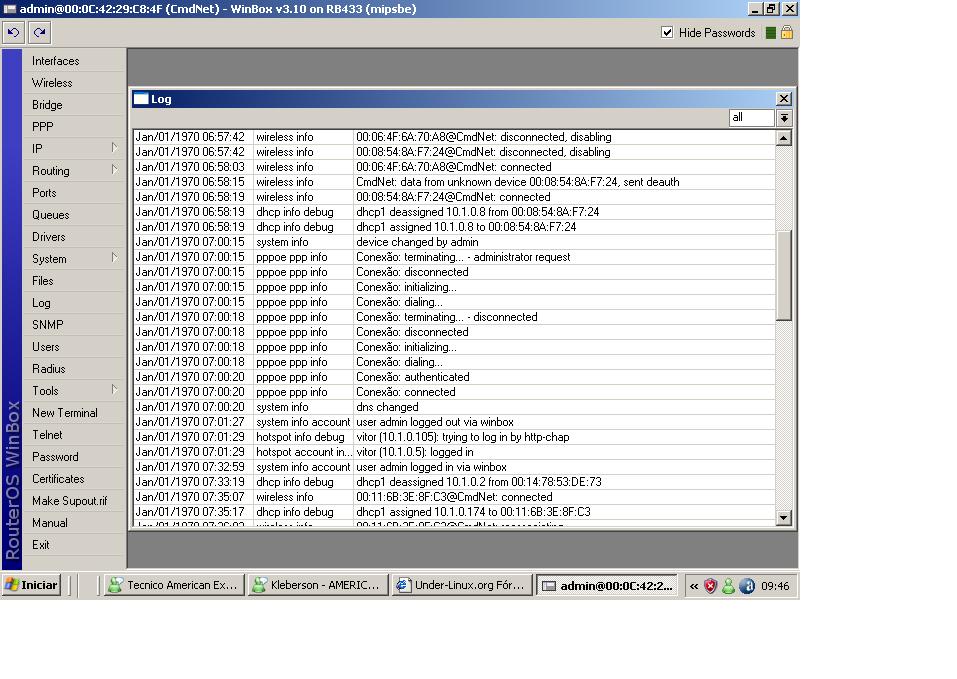Click the Log window title icon

coord(141,99)
